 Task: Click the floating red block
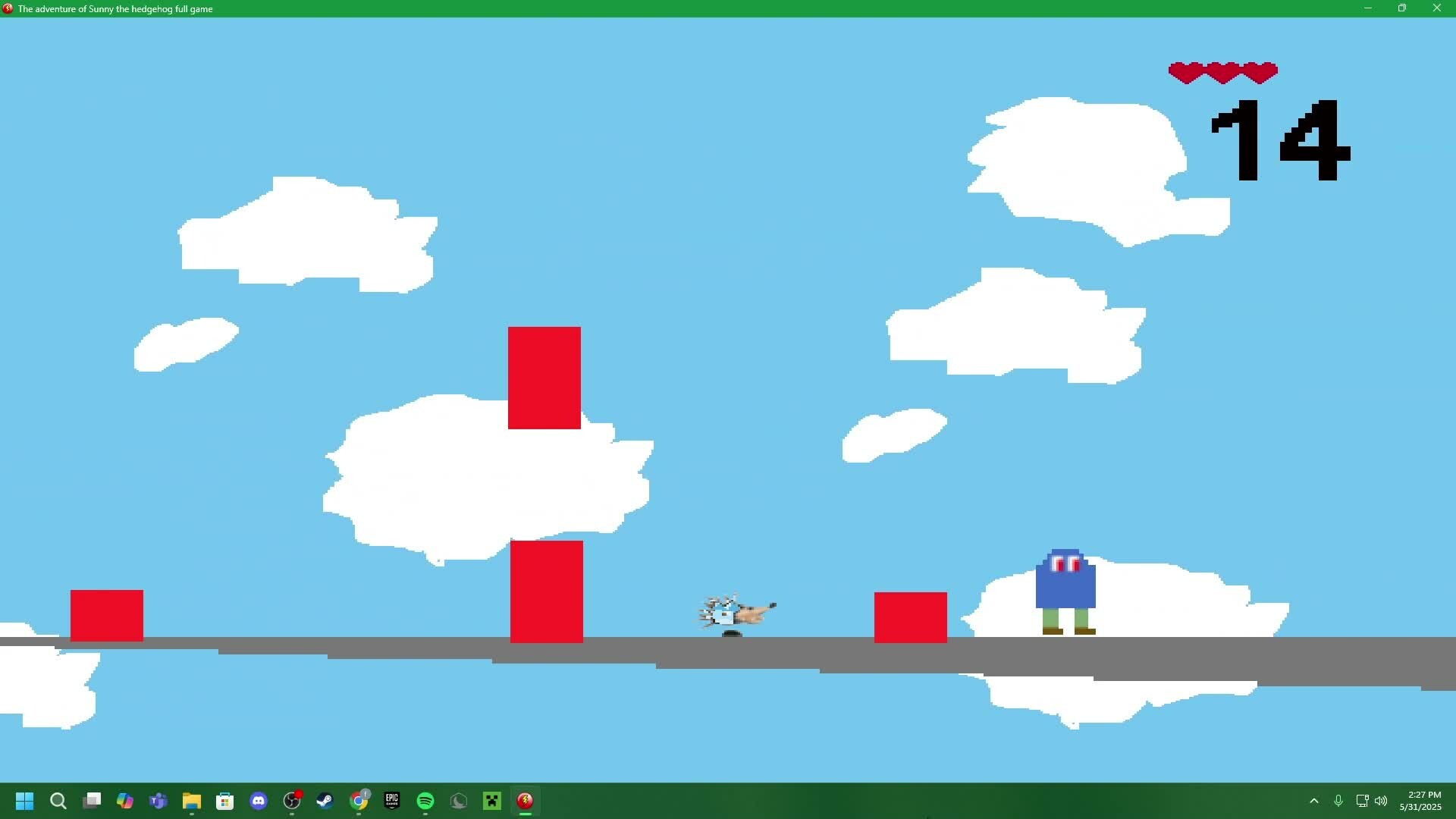pos(544,378)
